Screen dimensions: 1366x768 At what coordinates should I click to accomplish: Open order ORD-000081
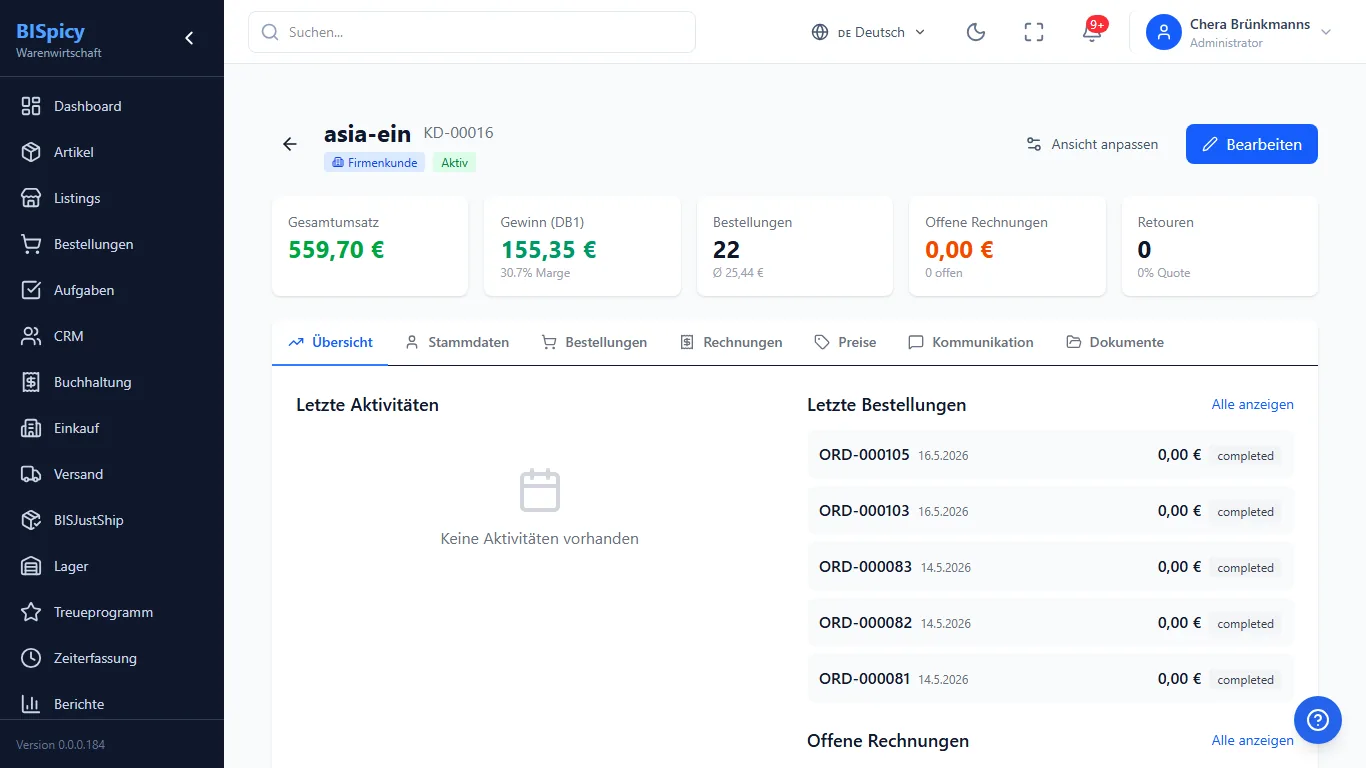tap(1050, 679)
